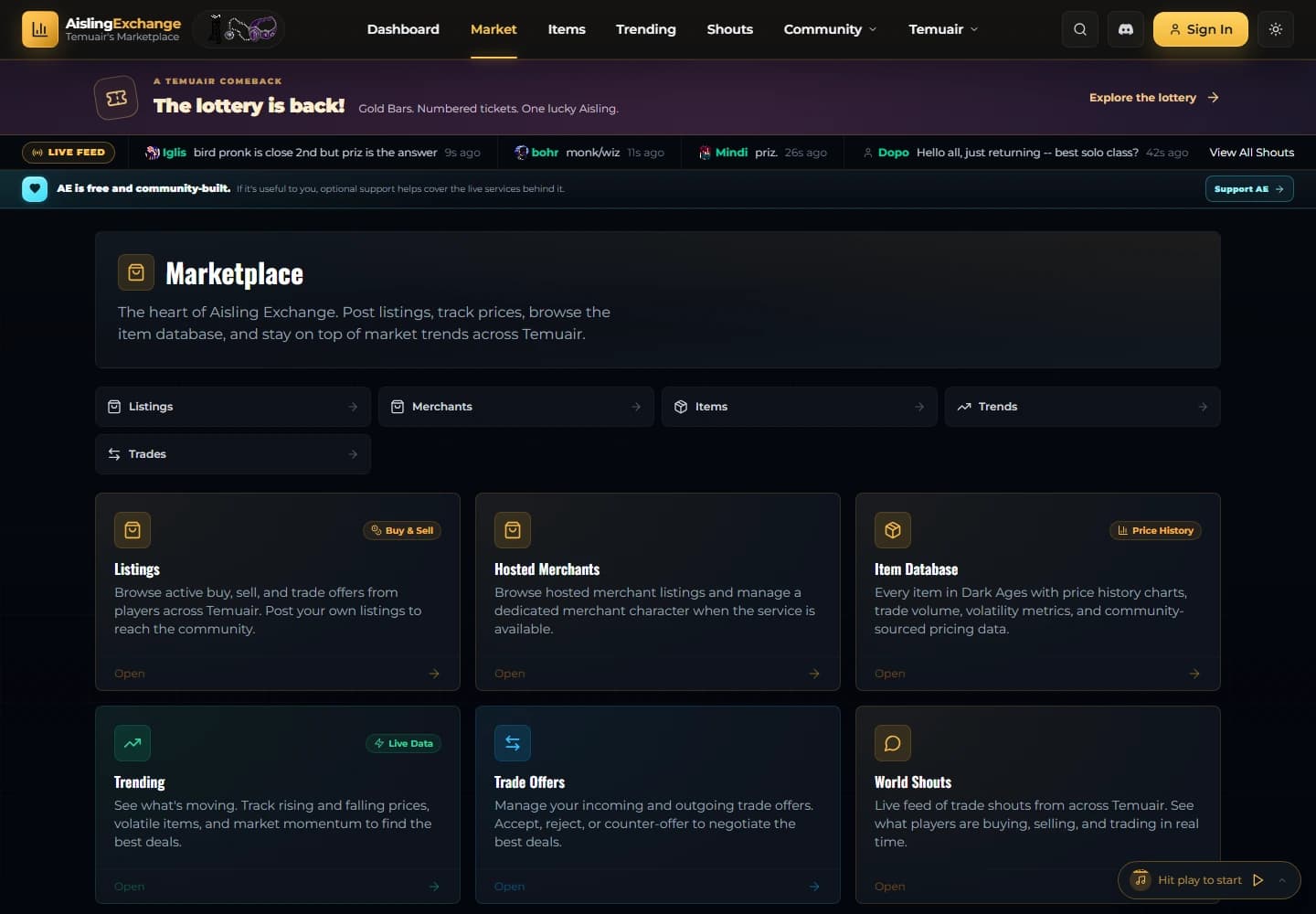Click the World Shouts card title
The height and width of the screenshot is (914, 1316).
coord(913,782)
